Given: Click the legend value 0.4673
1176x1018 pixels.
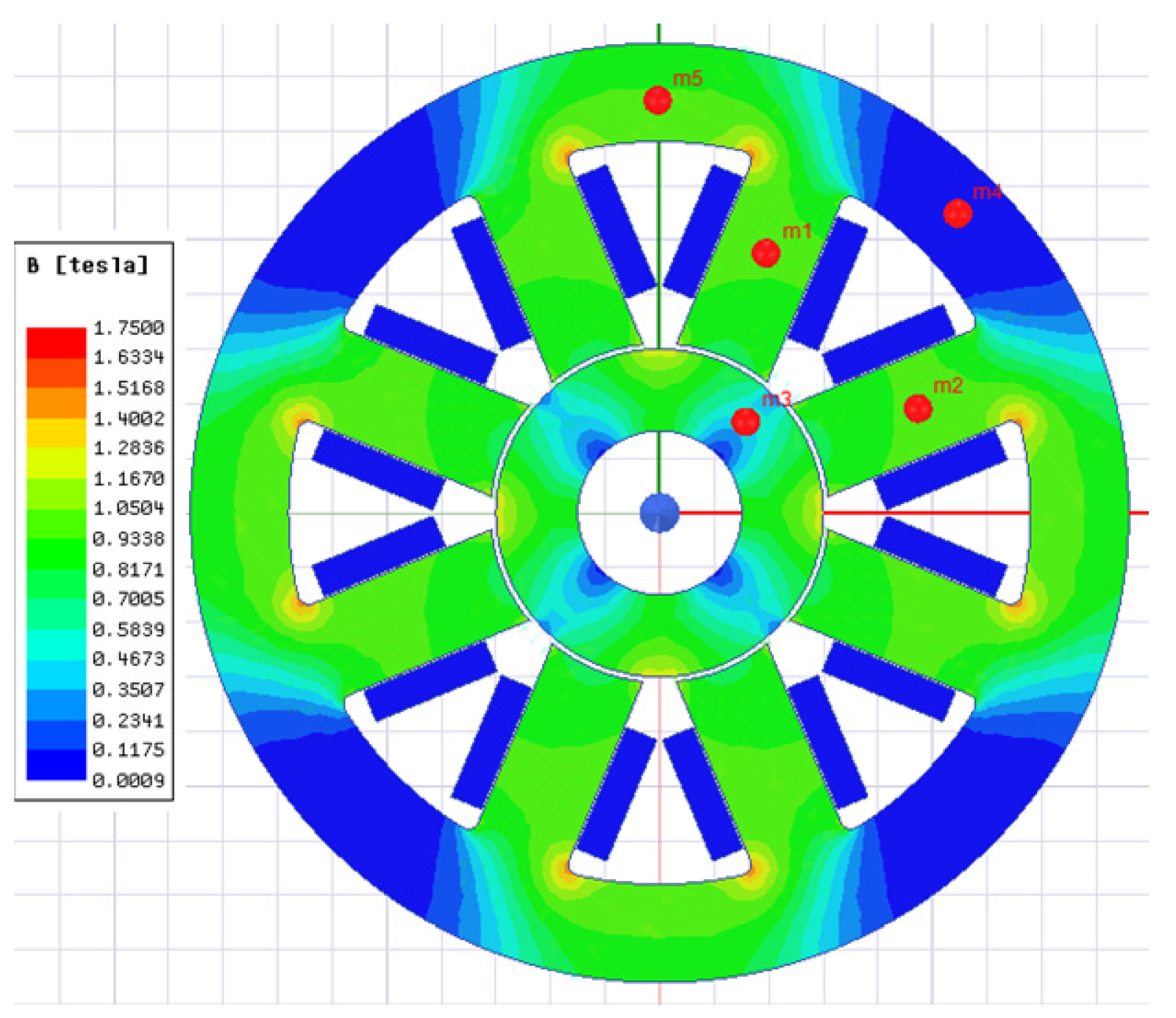Looking at the screenshot, I should [x=129, y=659].
